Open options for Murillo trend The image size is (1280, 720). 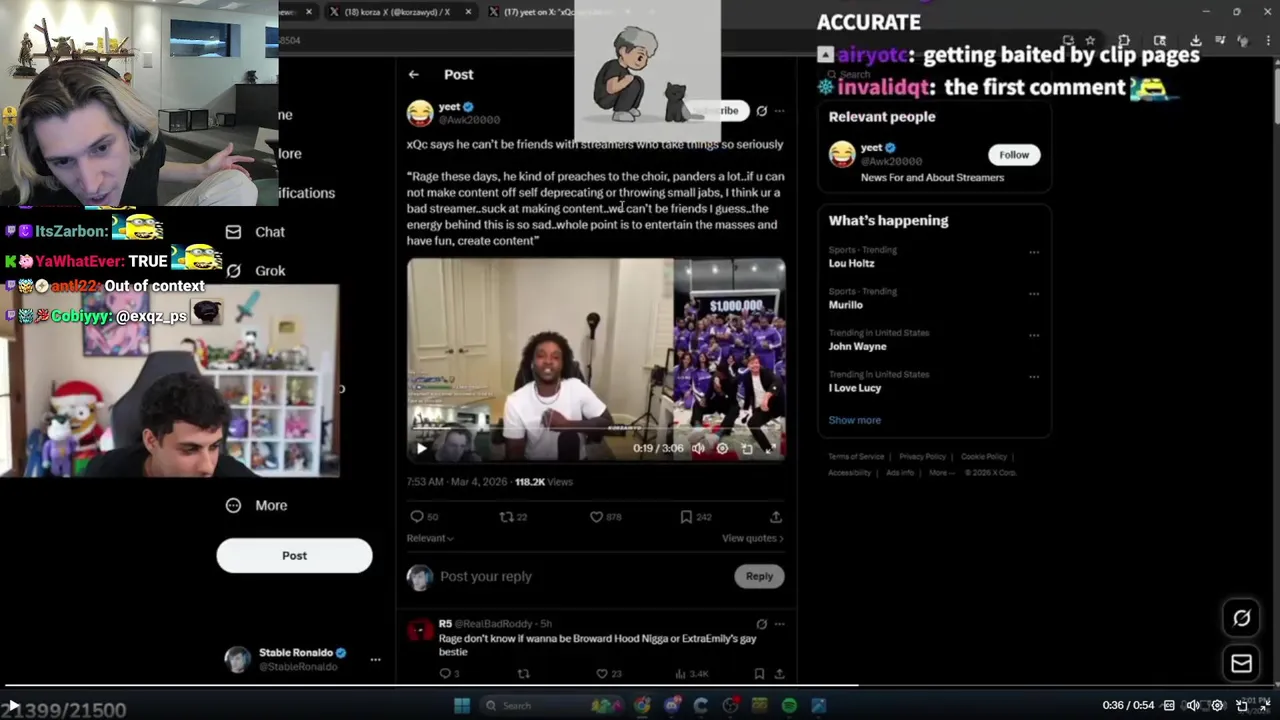1034,294
